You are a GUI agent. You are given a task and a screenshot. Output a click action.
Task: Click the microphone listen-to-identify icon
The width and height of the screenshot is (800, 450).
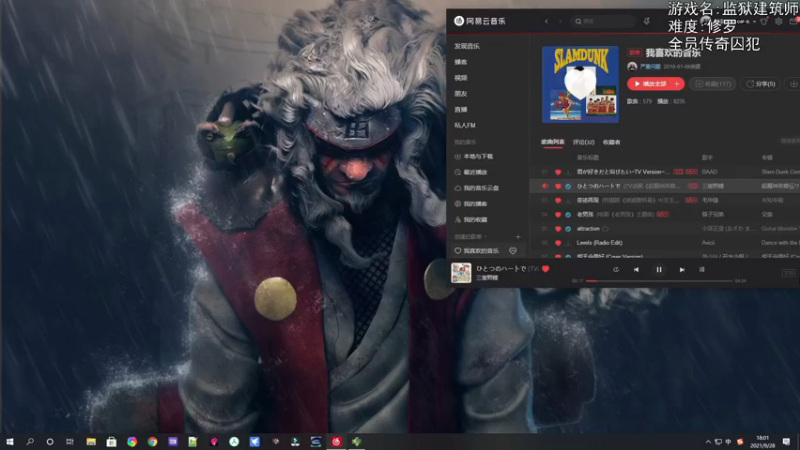pos(646,21)
